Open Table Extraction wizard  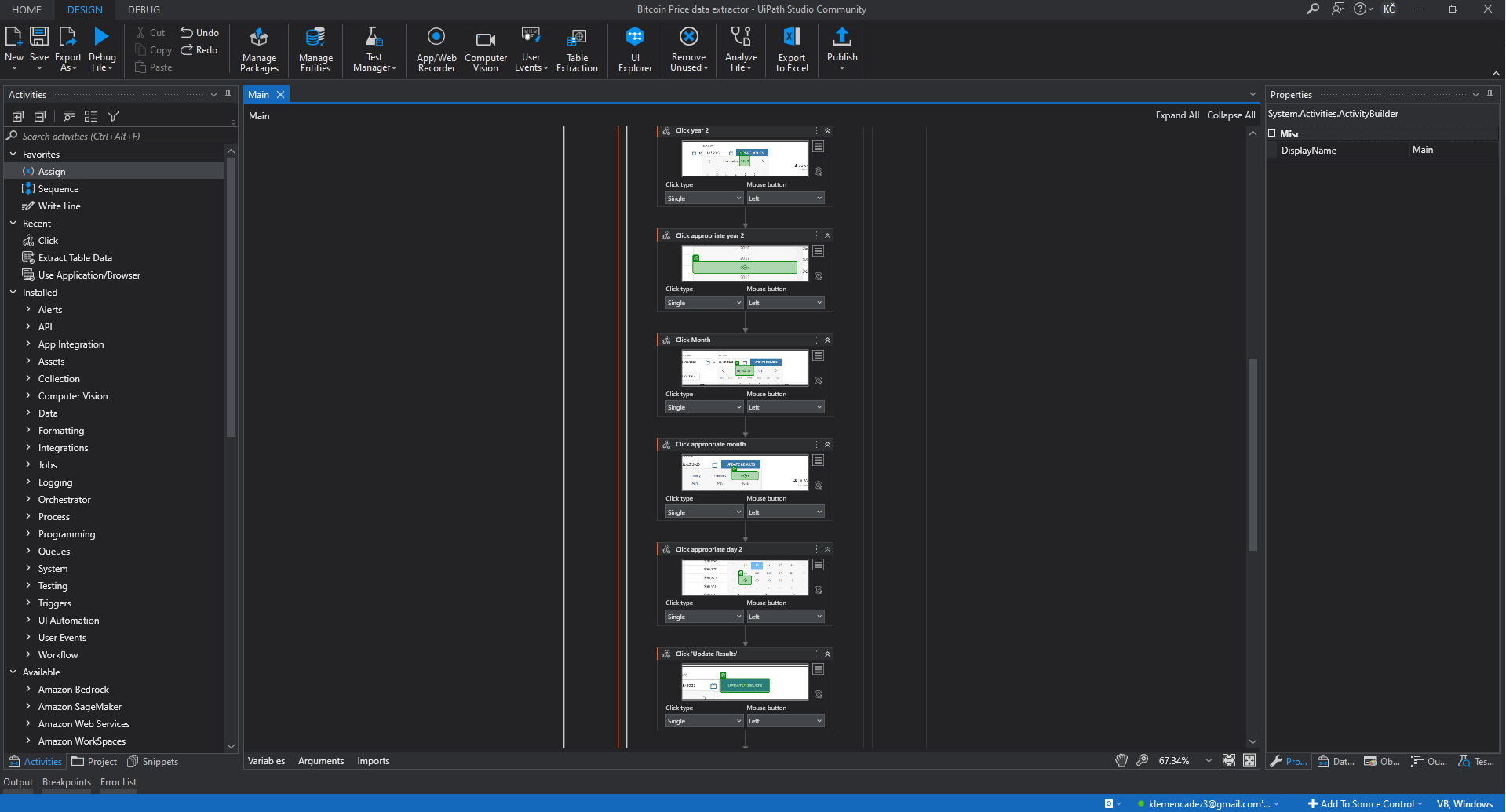coord(576,49)
